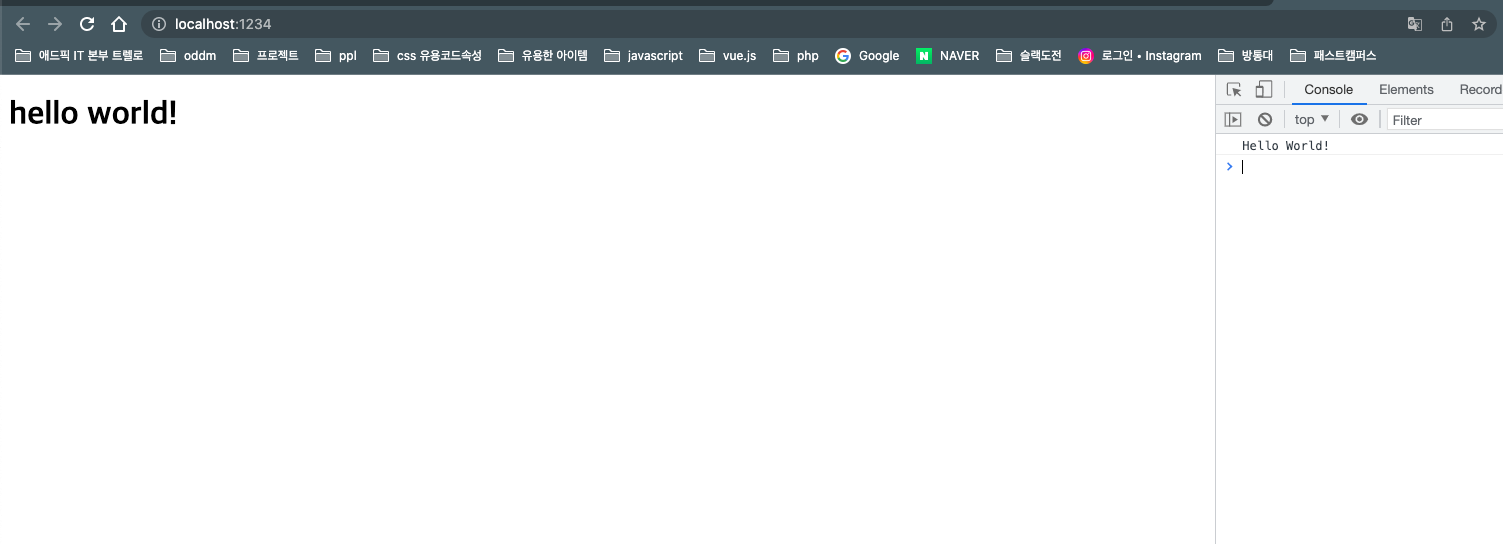Bookmark this page with the star icon
This screenshot has width=1503, height=544.
point(1479,24)
